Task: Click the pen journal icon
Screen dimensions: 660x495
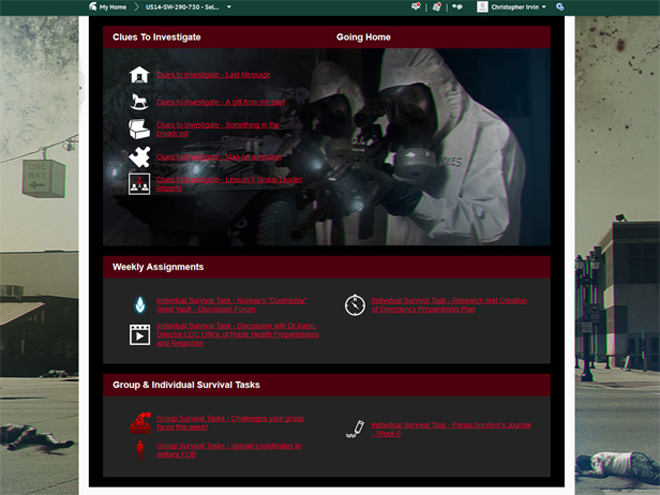Action: (355, 429)
